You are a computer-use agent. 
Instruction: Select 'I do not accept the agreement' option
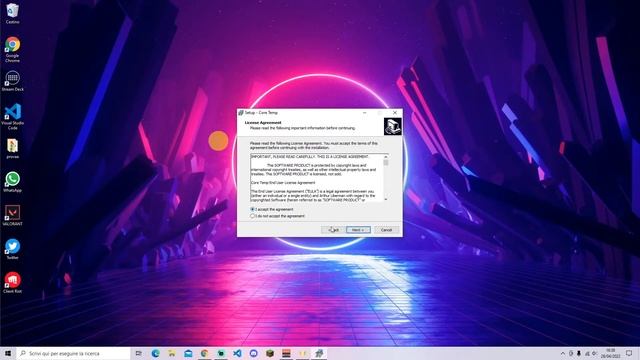[278, 216]
